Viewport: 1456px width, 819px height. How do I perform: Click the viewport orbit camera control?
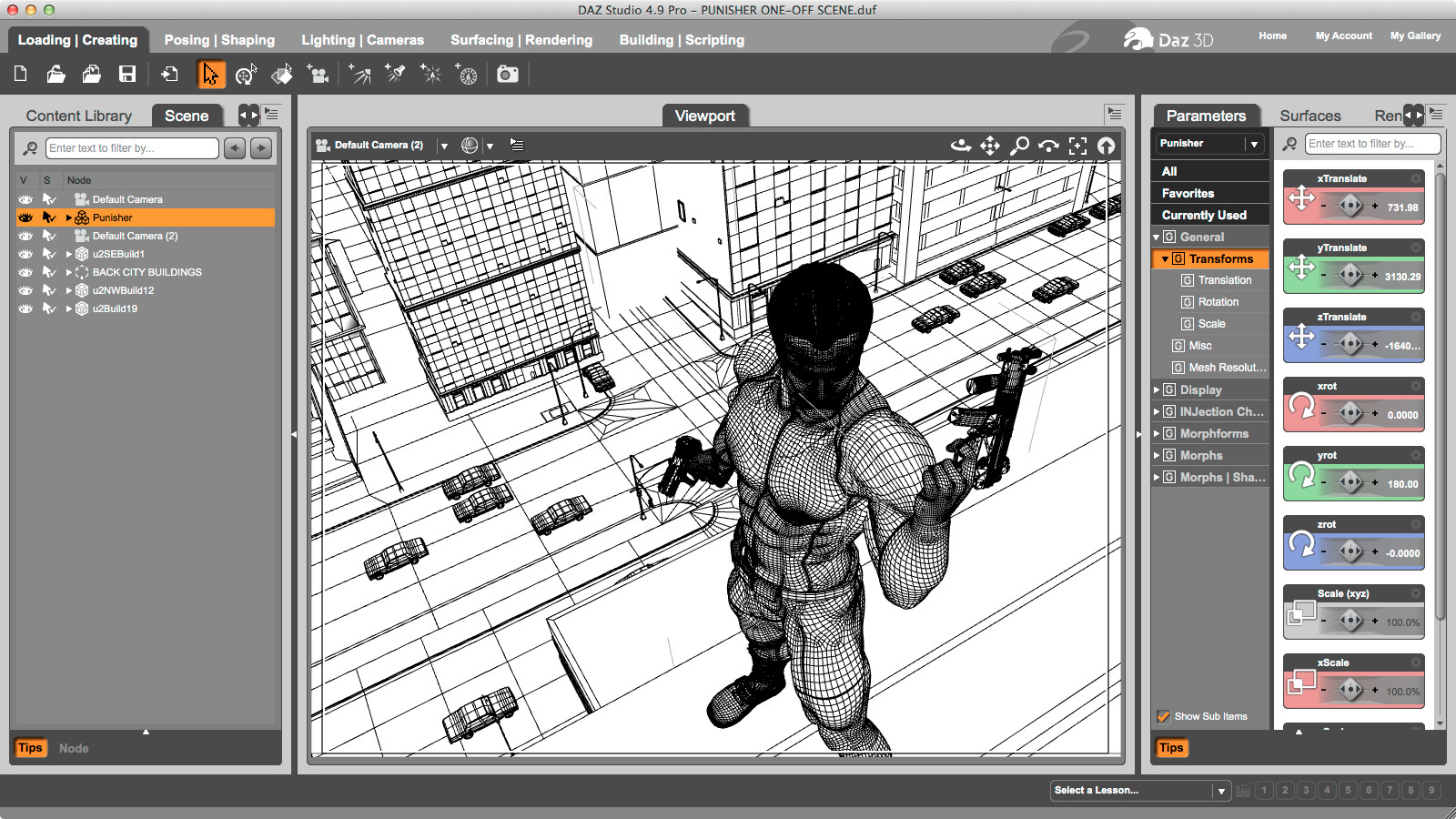point(961,146)
